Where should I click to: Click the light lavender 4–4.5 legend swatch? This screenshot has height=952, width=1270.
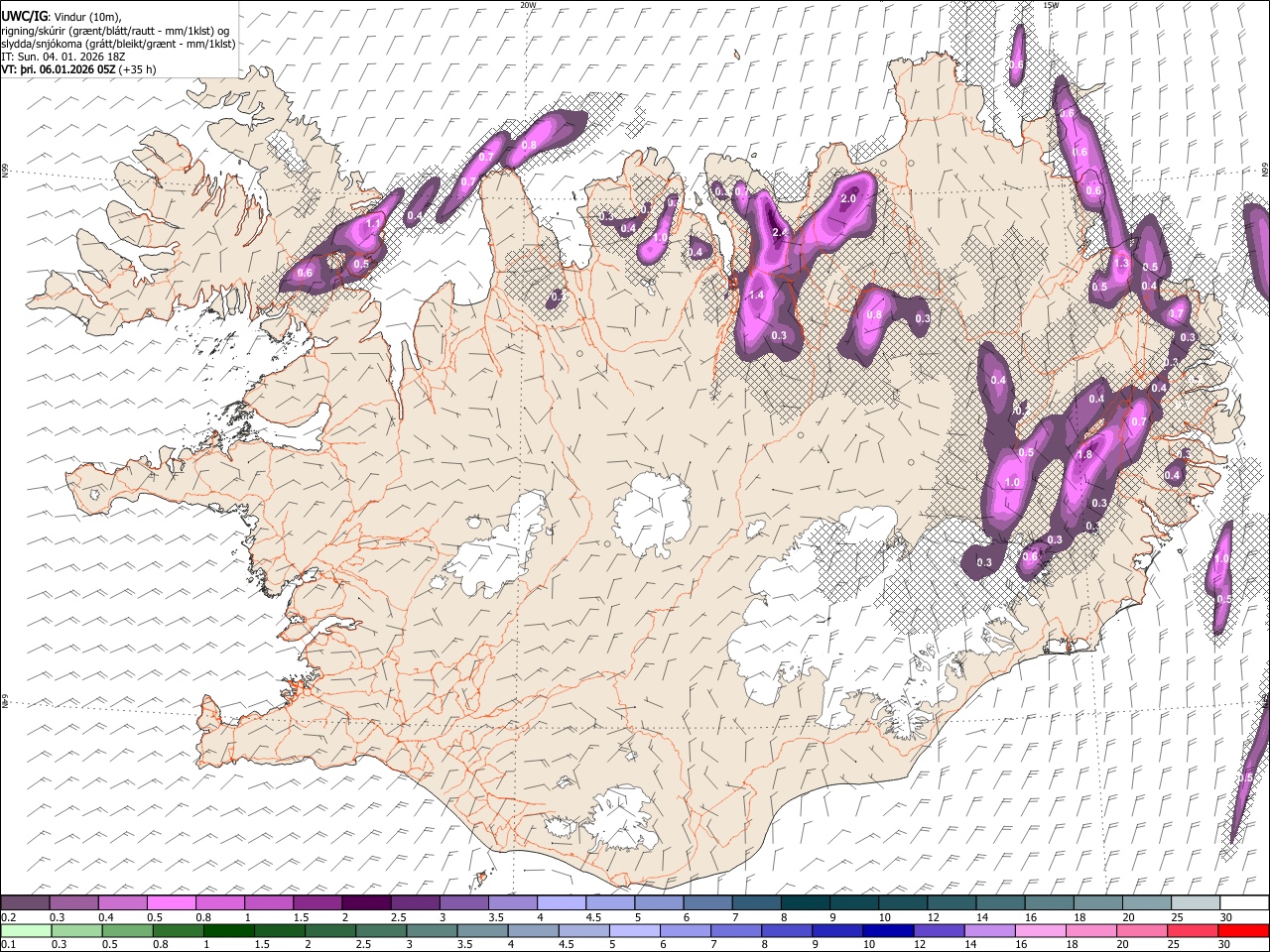point(562,902)
